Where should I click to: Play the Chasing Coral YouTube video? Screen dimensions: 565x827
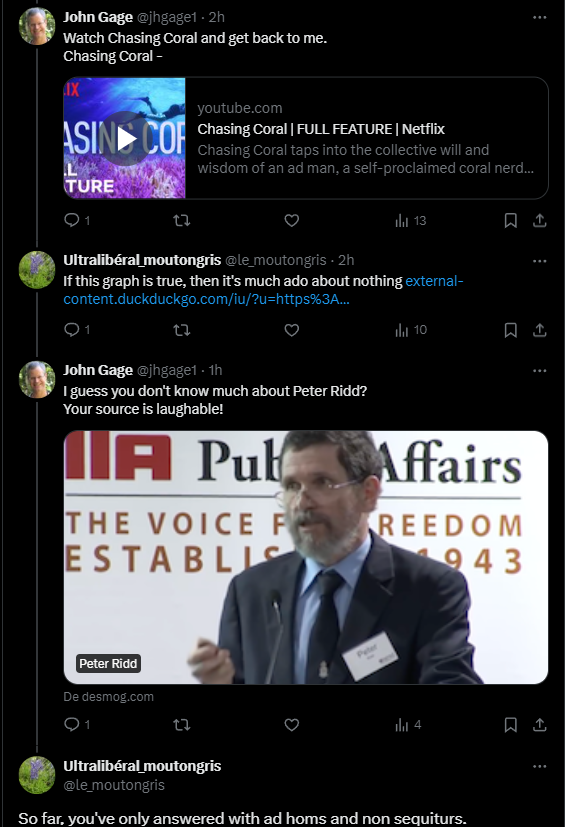pyautogui.click(x=125, y=138)
